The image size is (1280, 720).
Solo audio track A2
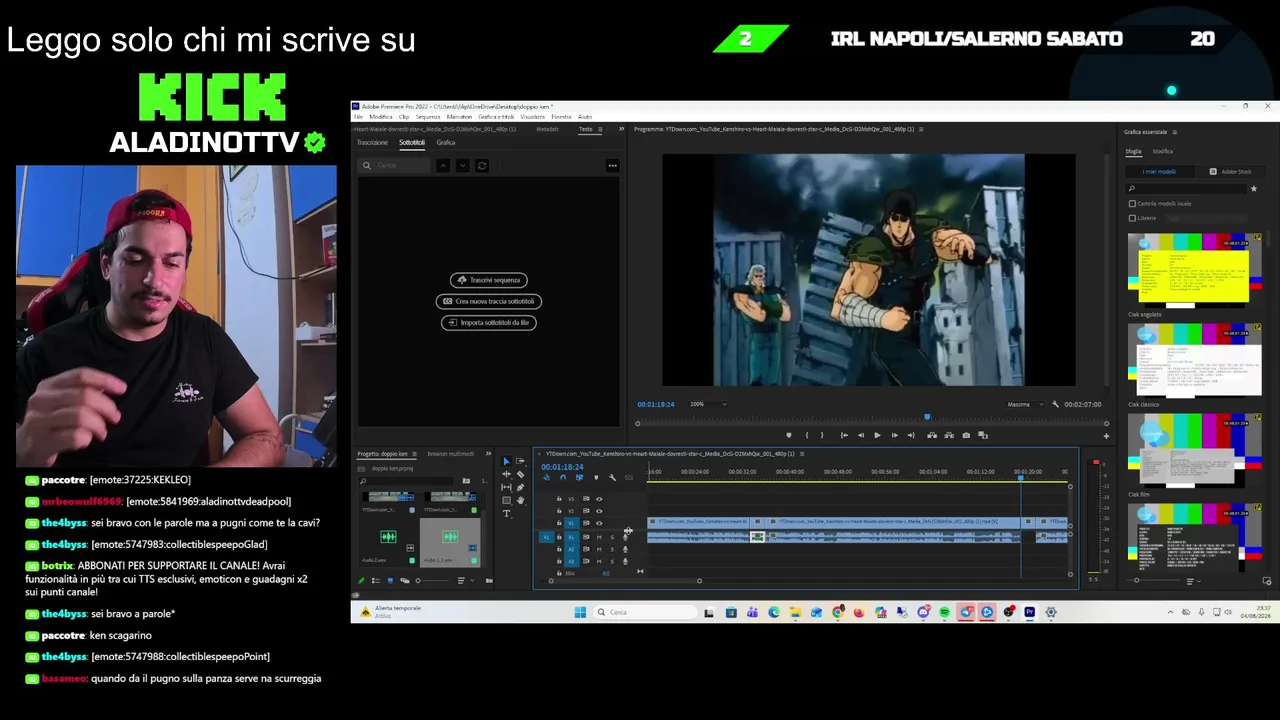click(612, 549)
